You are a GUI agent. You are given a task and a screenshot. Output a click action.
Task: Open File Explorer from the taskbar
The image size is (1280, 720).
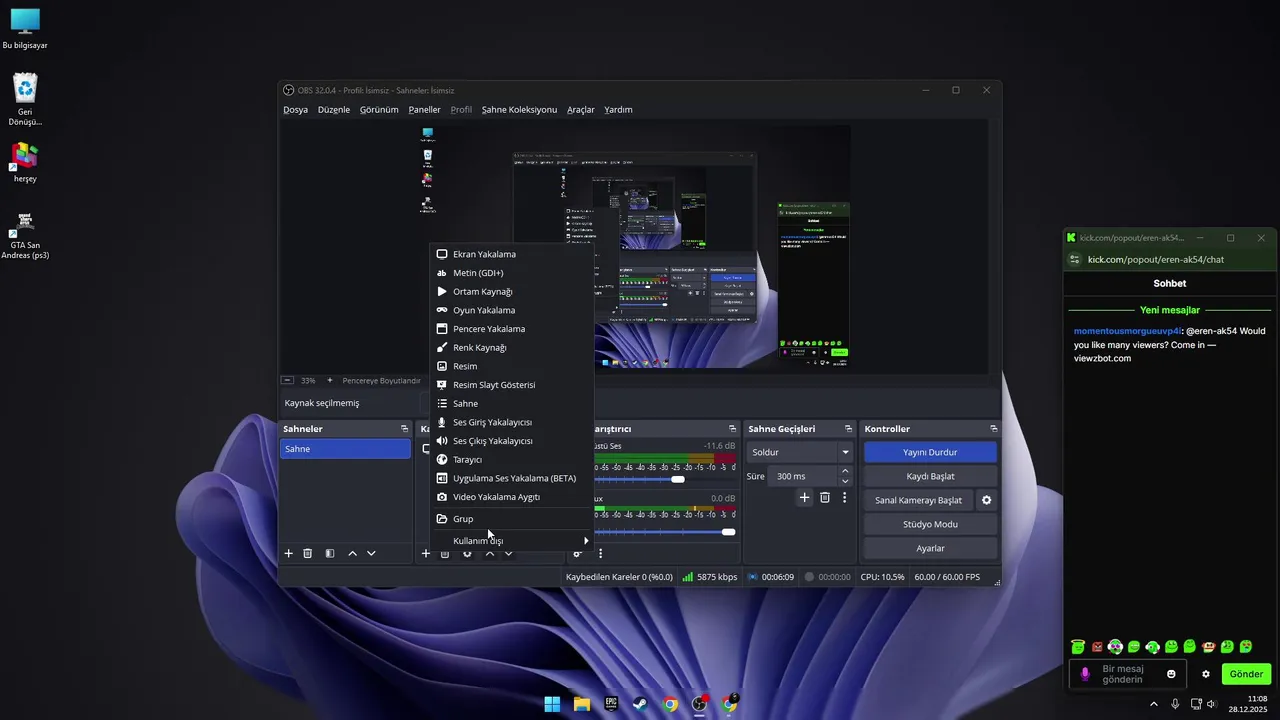pyautogui.click(x=582, y=704)
